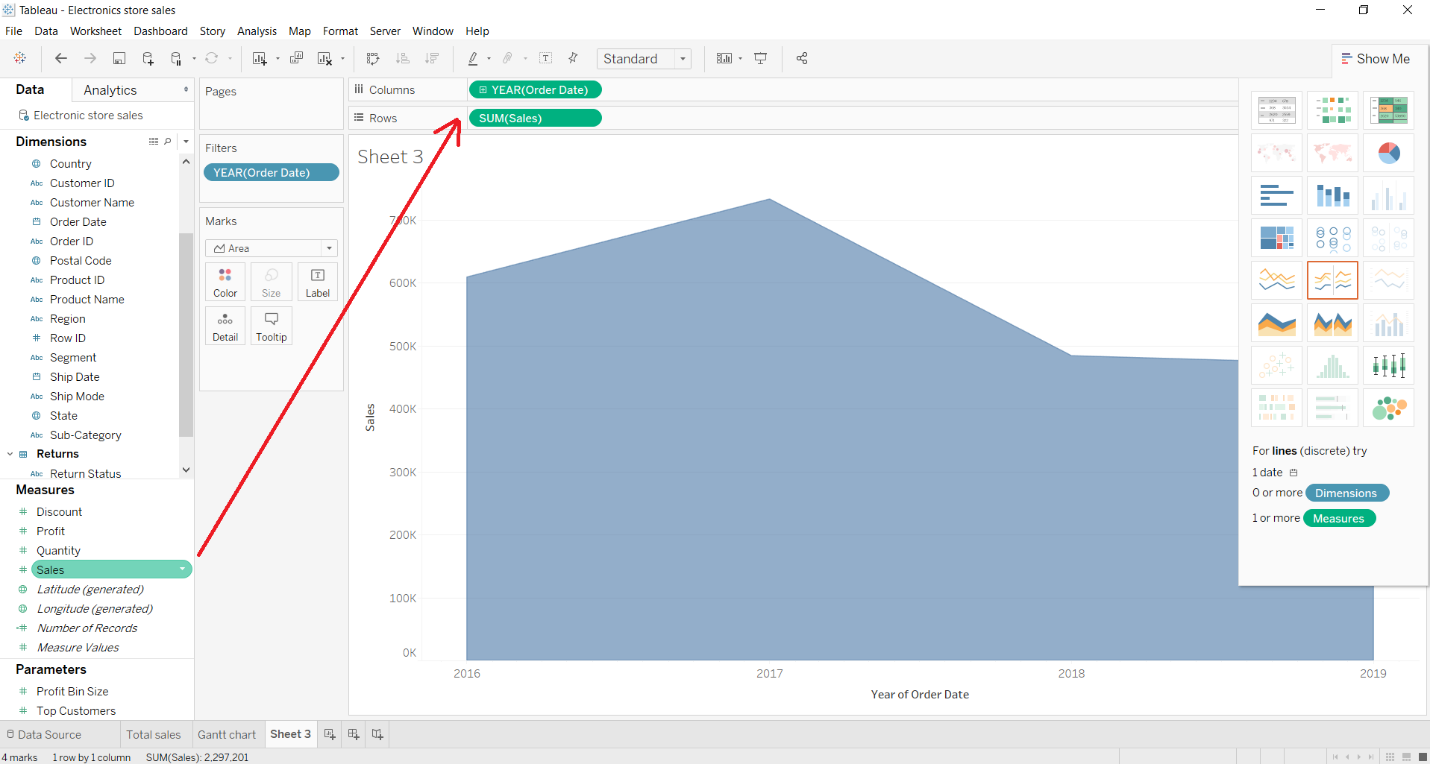Open the Analysis menu
The height and width of the screenshot is (764, 1430).
click(257, 31)
